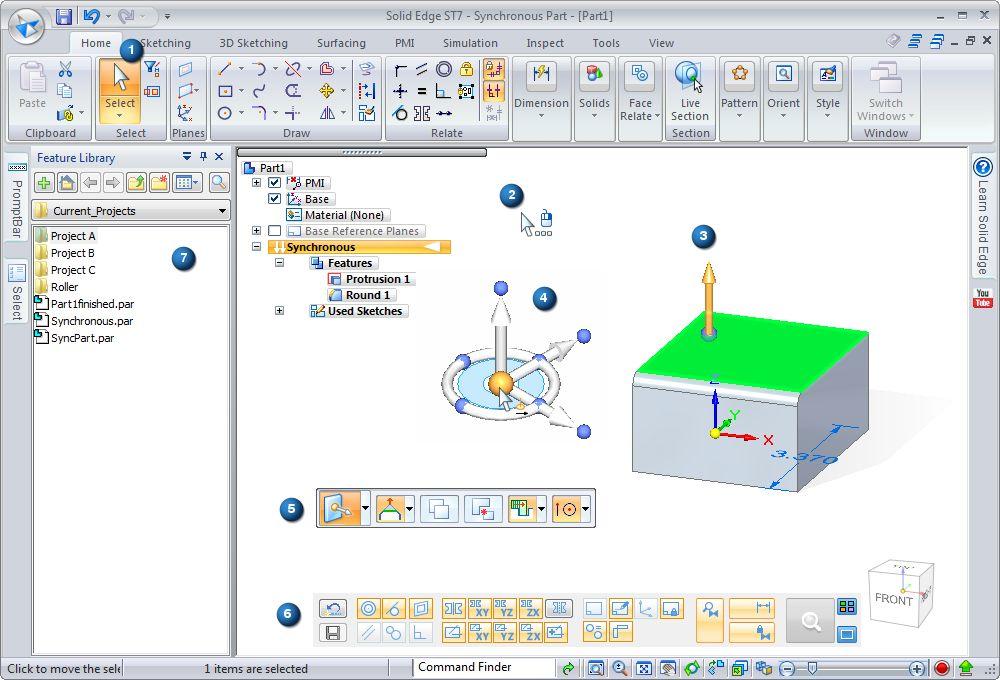Open the Dimension button dropdown arrow
The image size is (1000, 680).
tap(541, 117)
